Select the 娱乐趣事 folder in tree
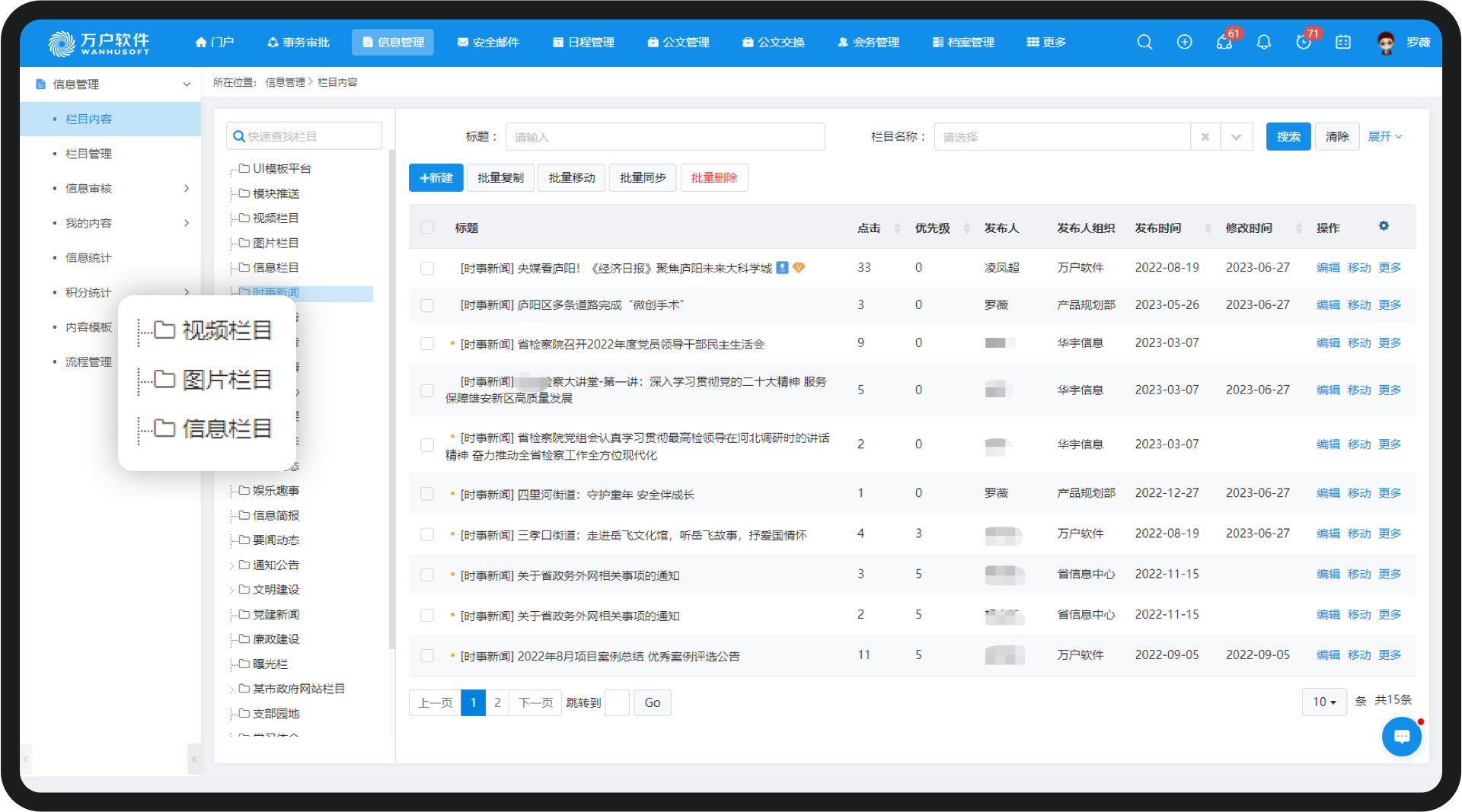 pyautogui.click(x=276, y=491)
